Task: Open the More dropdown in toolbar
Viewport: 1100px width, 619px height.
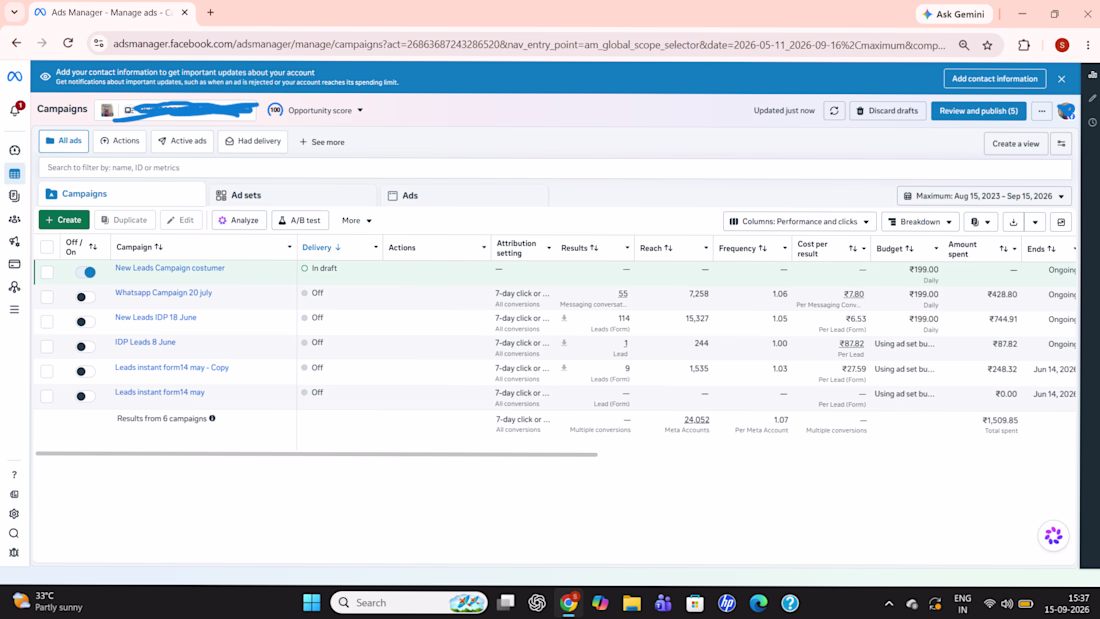Action: point(356,220)
